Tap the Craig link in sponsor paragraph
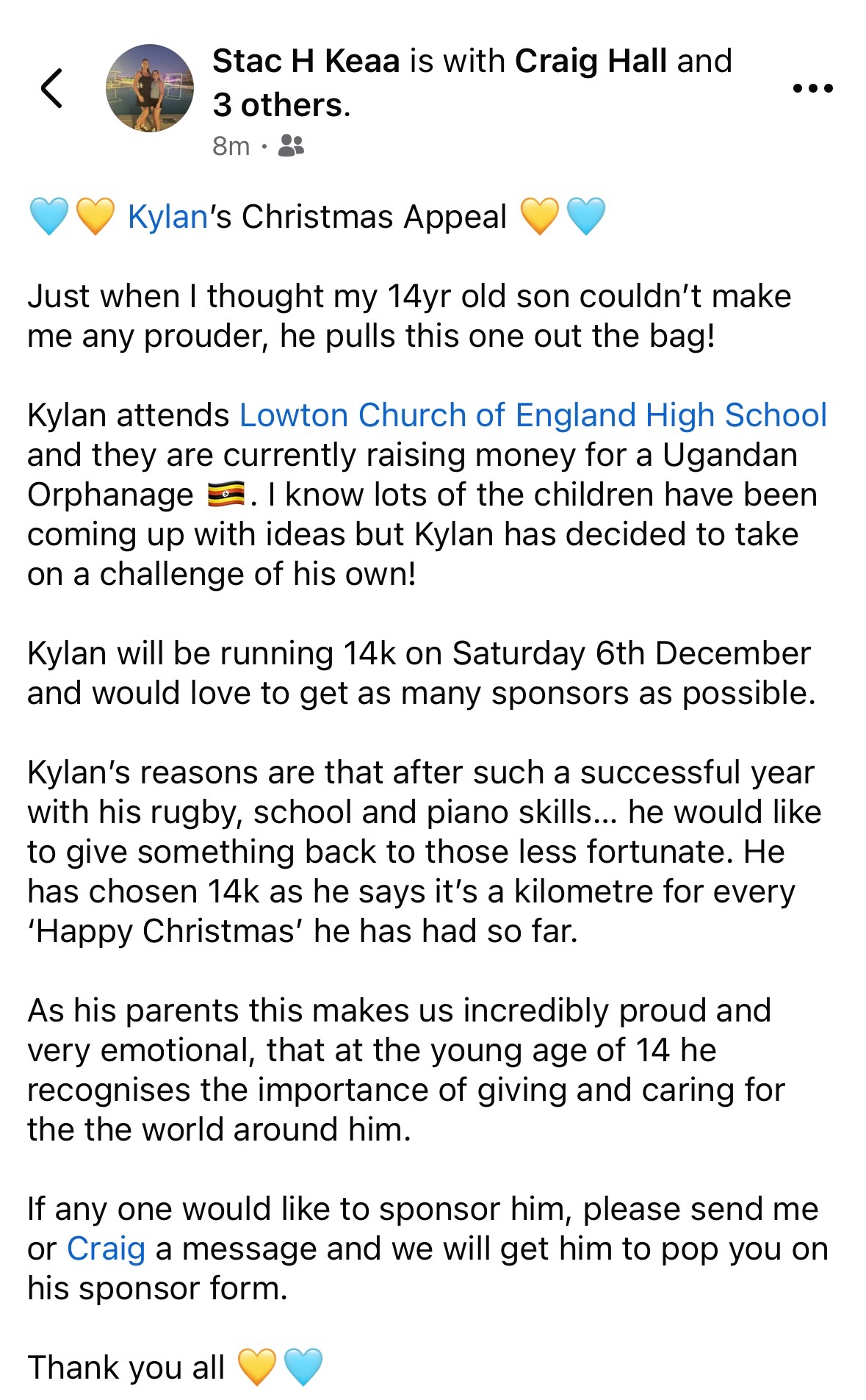This screenshot has height=1400, width=866. click(106, 1249)
